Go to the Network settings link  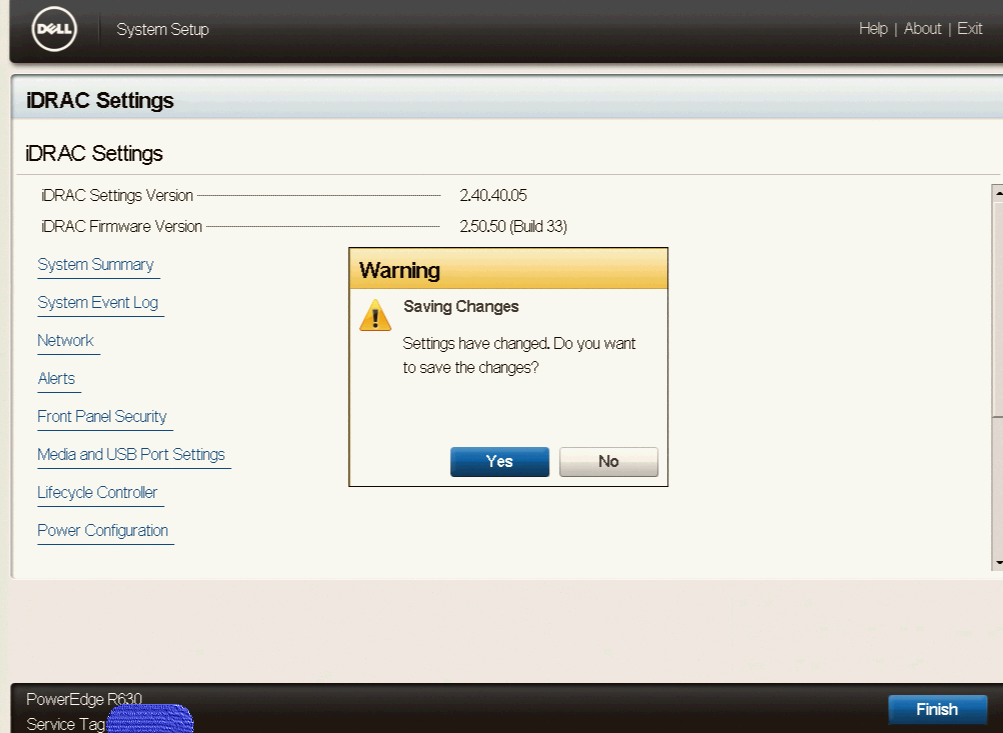[66, 341]
